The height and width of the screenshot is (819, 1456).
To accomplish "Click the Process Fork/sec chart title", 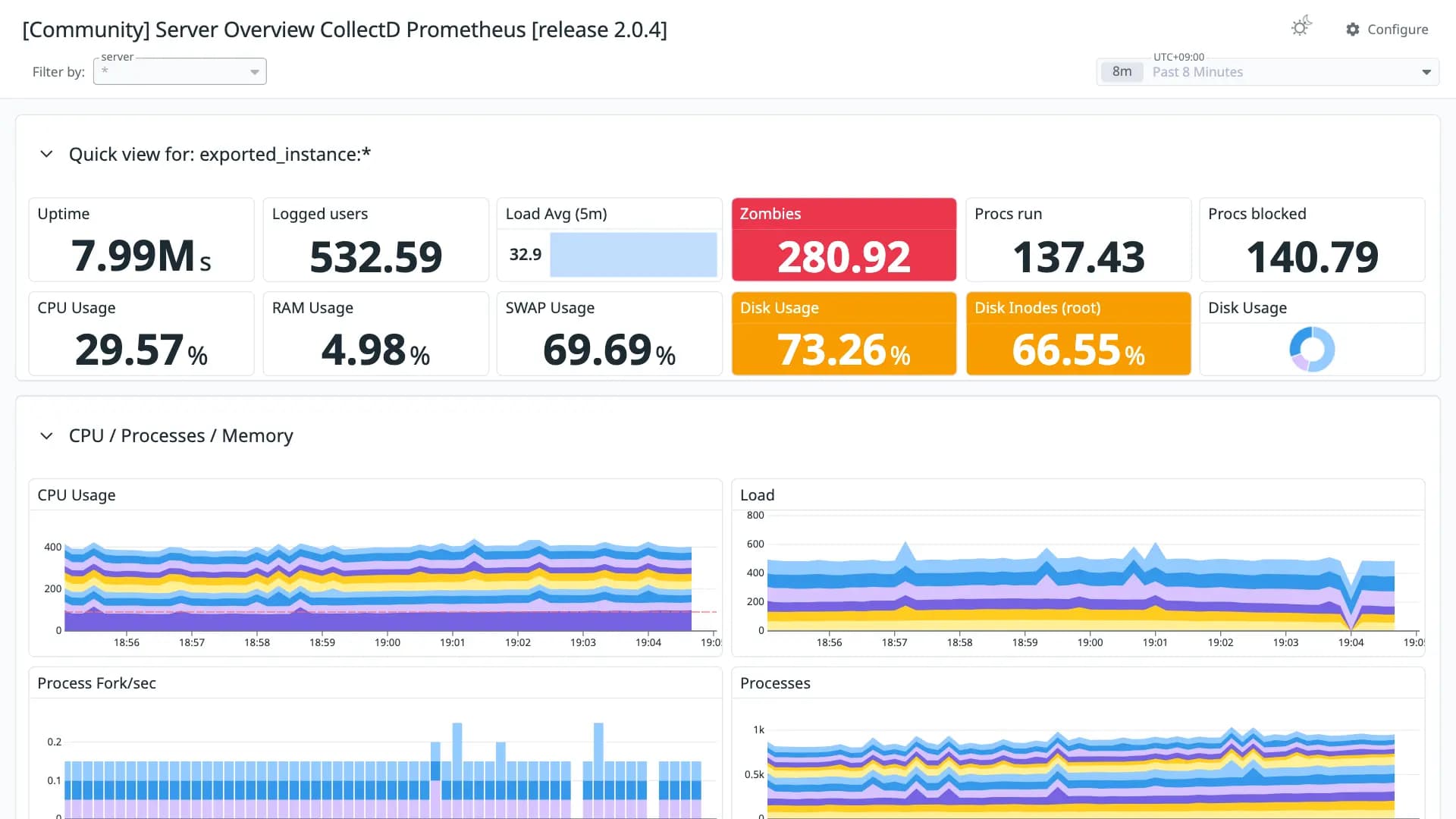I will (96, 683).
